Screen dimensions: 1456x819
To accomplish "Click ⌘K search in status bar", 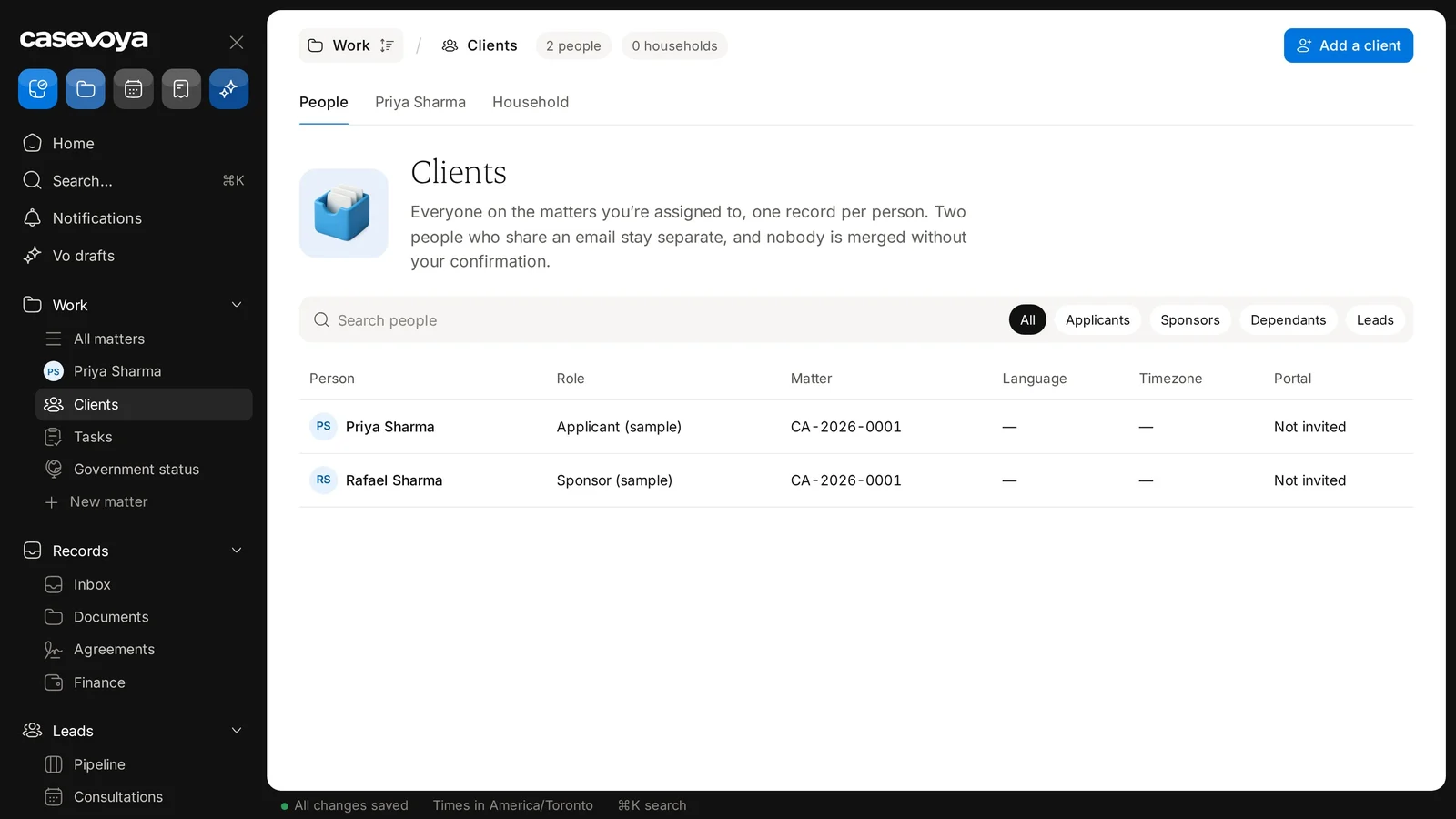I will (652, 805).
